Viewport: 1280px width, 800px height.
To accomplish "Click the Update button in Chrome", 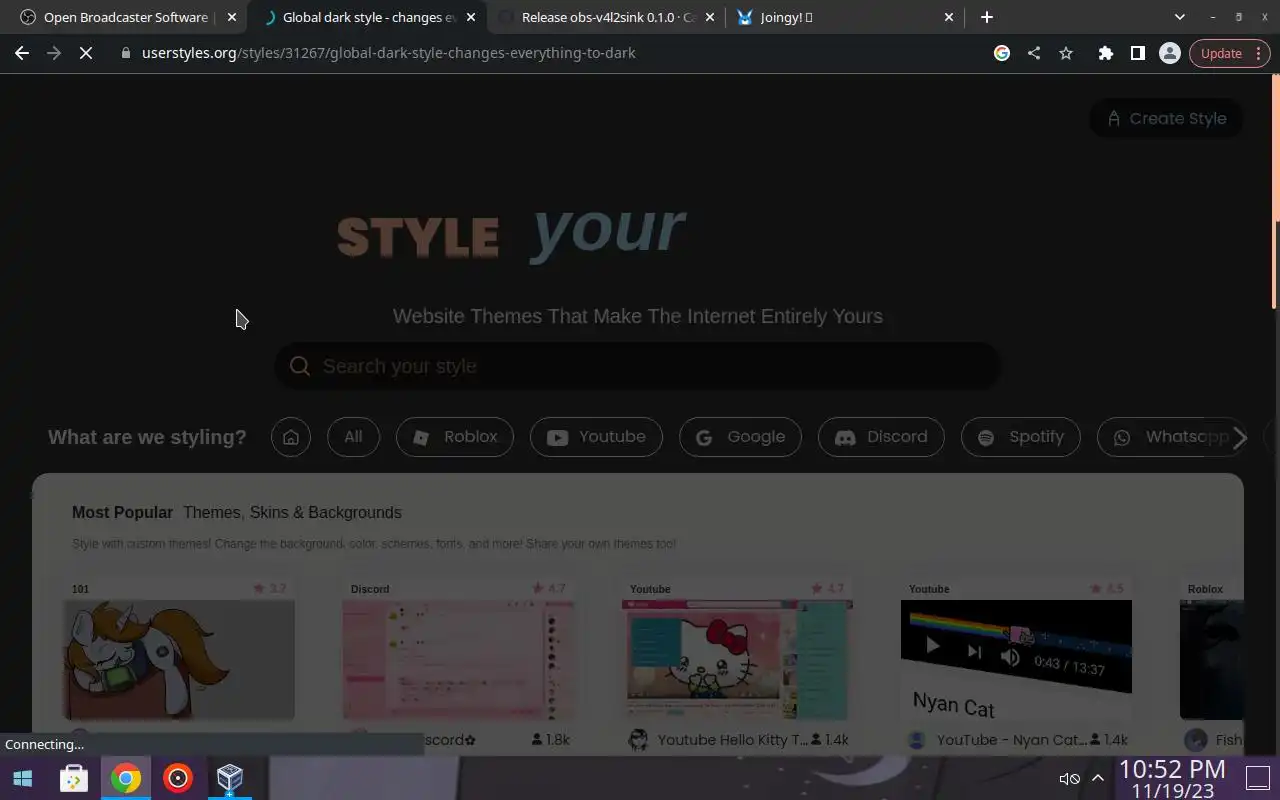I will coord(1230,53).
